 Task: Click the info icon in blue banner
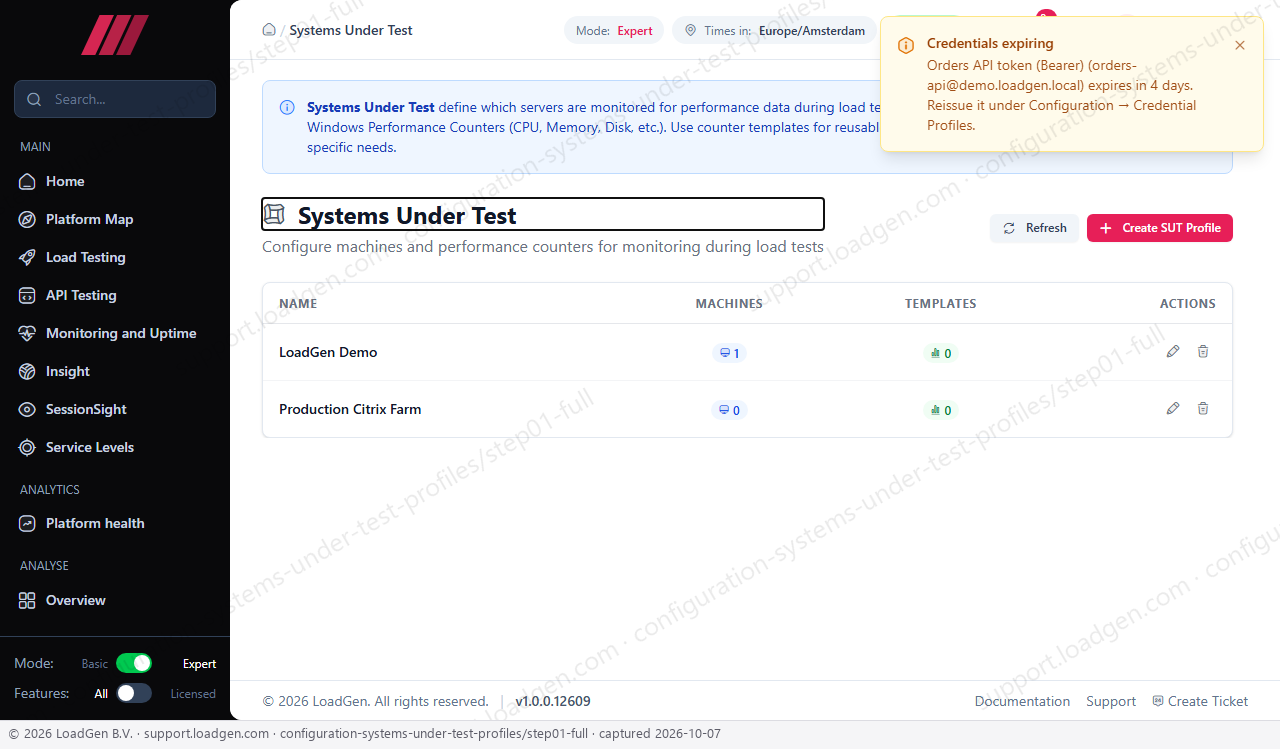point(287,107)
